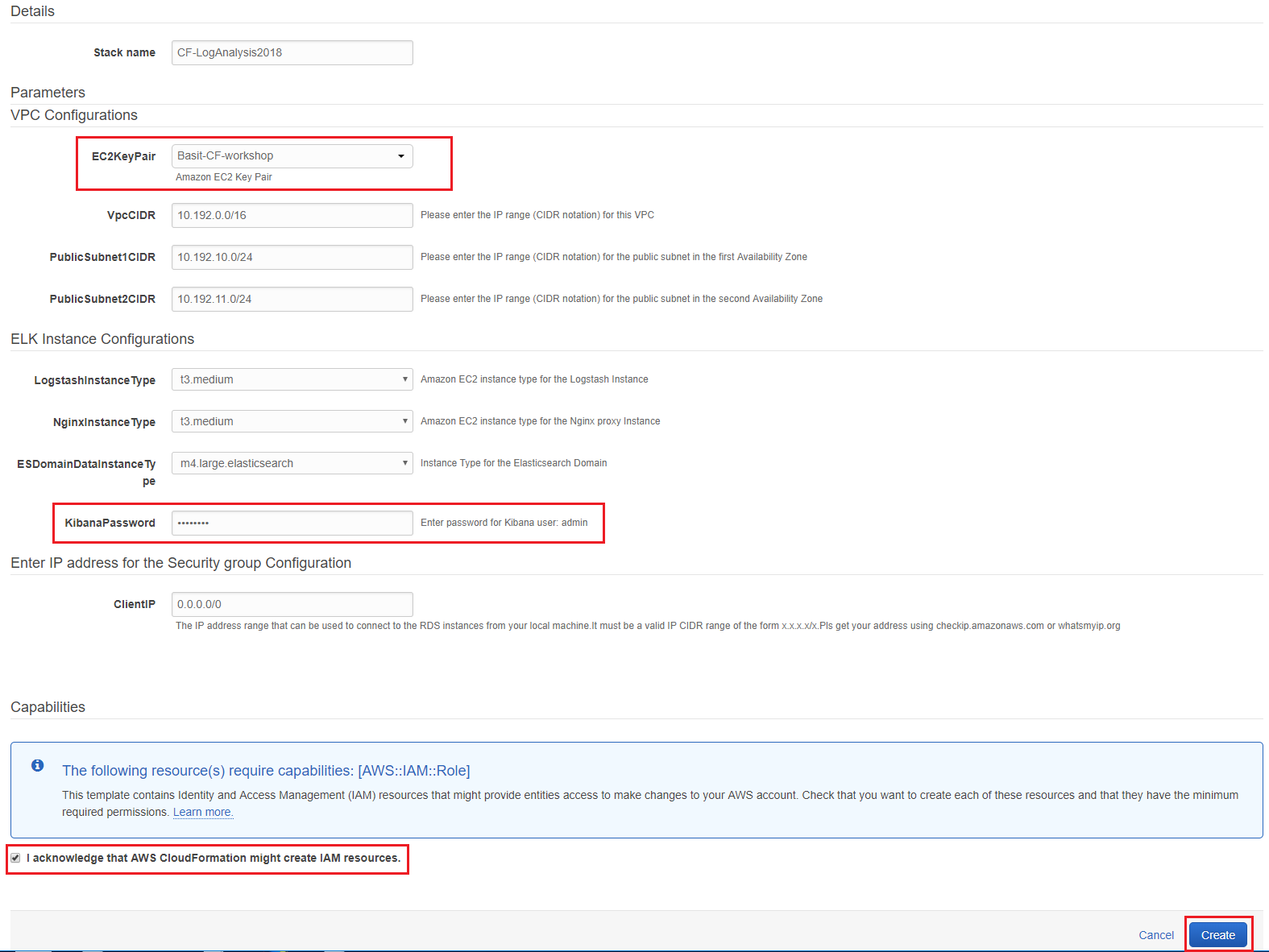Screen dimensions: 1269x952
Task: Click the PublicSubnet1CIDR input field
Action: [x=292, y=257]
